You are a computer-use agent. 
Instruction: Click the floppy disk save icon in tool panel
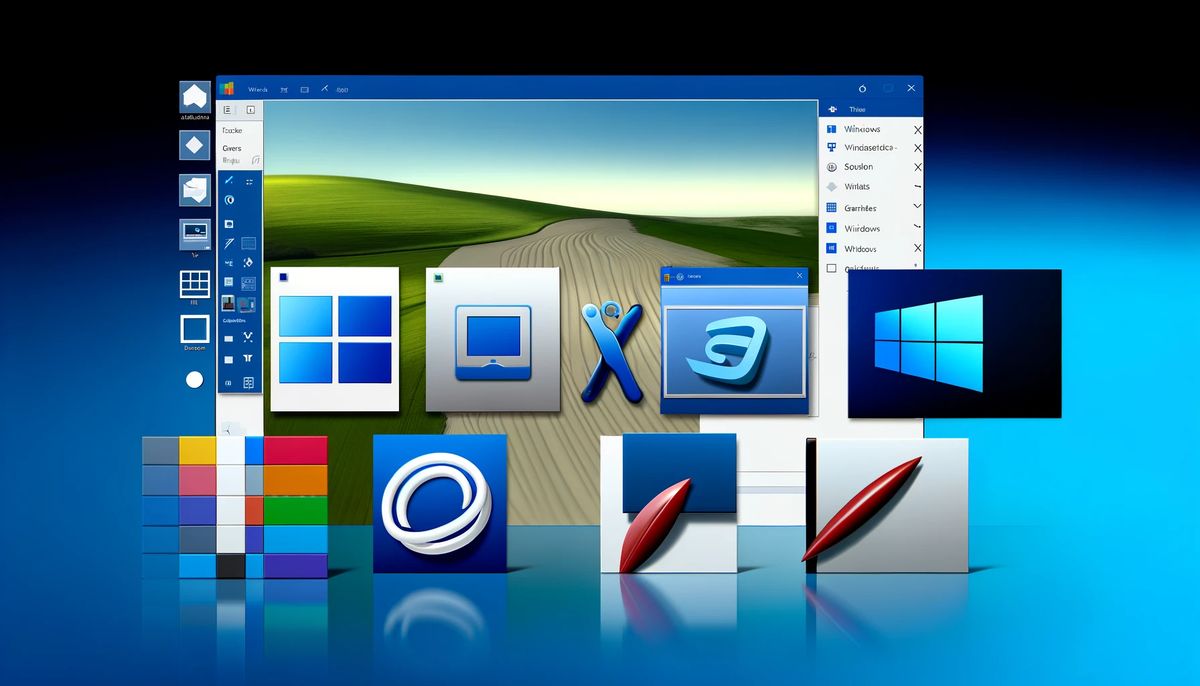click(229, 223)
